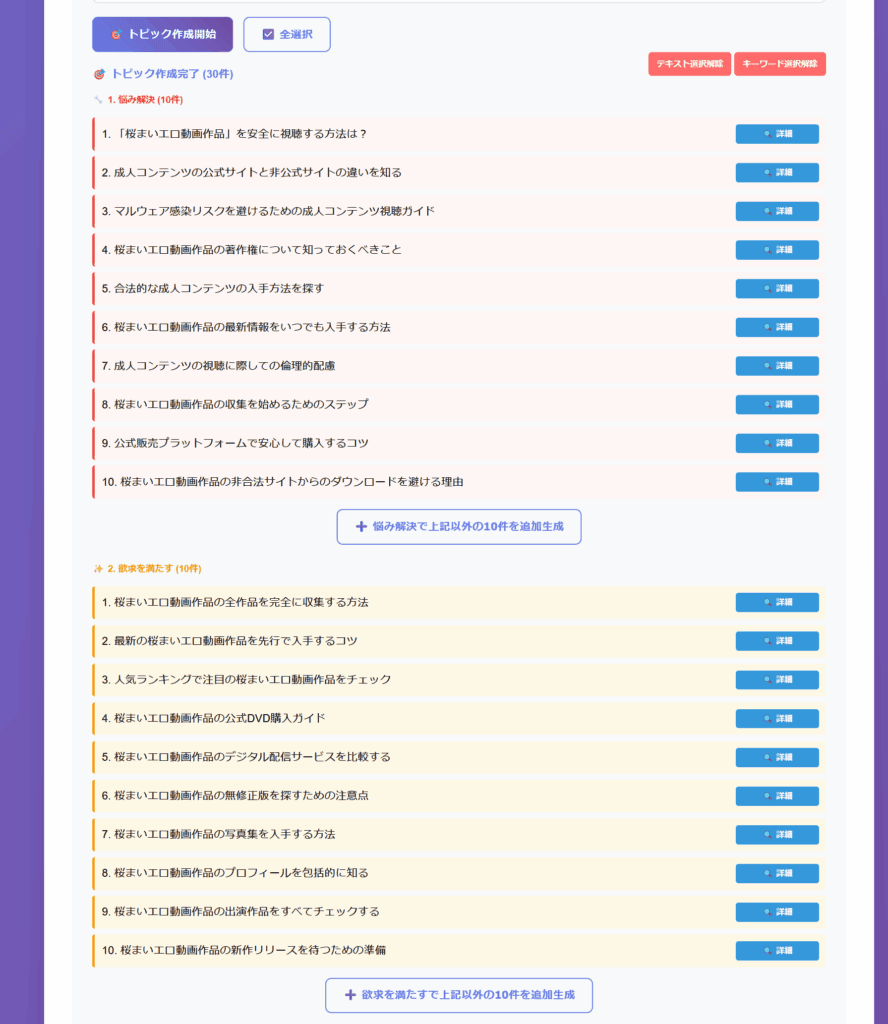Generate 10 more with 欲求を満たすで上記以外の10件を追加生成
The image size is (888, 1024).
tap(459, 995)
